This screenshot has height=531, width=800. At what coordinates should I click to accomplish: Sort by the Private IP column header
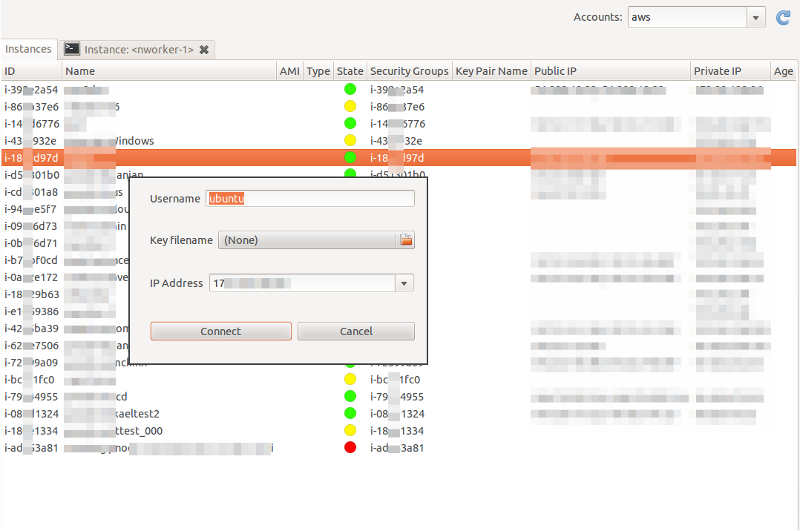click(x=730, y=71)
